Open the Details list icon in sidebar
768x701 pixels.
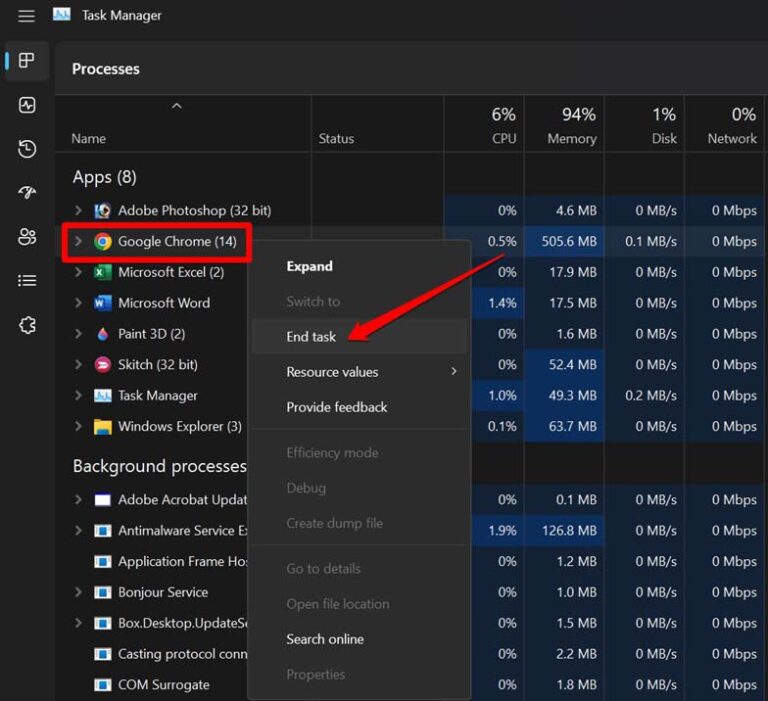(x=27, y=281)
